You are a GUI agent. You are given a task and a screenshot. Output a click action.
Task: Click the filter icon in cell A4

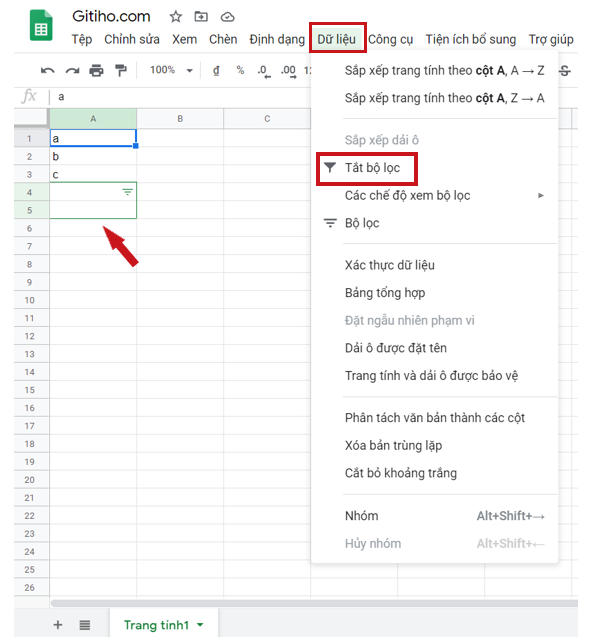(128, 192)
